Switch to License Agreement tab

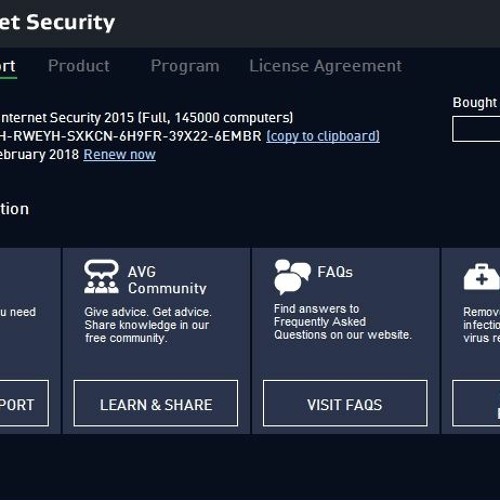pyautogui.click(x=326, y=66)
